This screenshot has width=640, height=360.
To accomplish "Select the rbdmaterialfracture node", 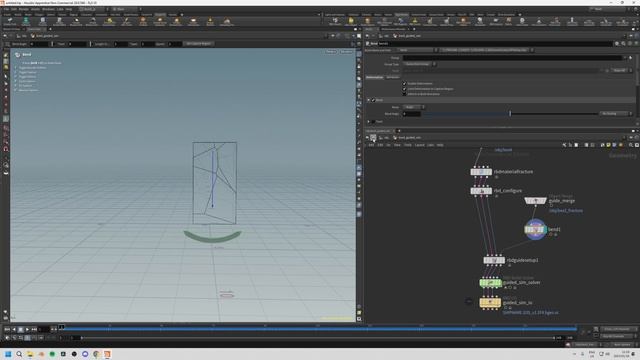I will [x=481, y=172].
